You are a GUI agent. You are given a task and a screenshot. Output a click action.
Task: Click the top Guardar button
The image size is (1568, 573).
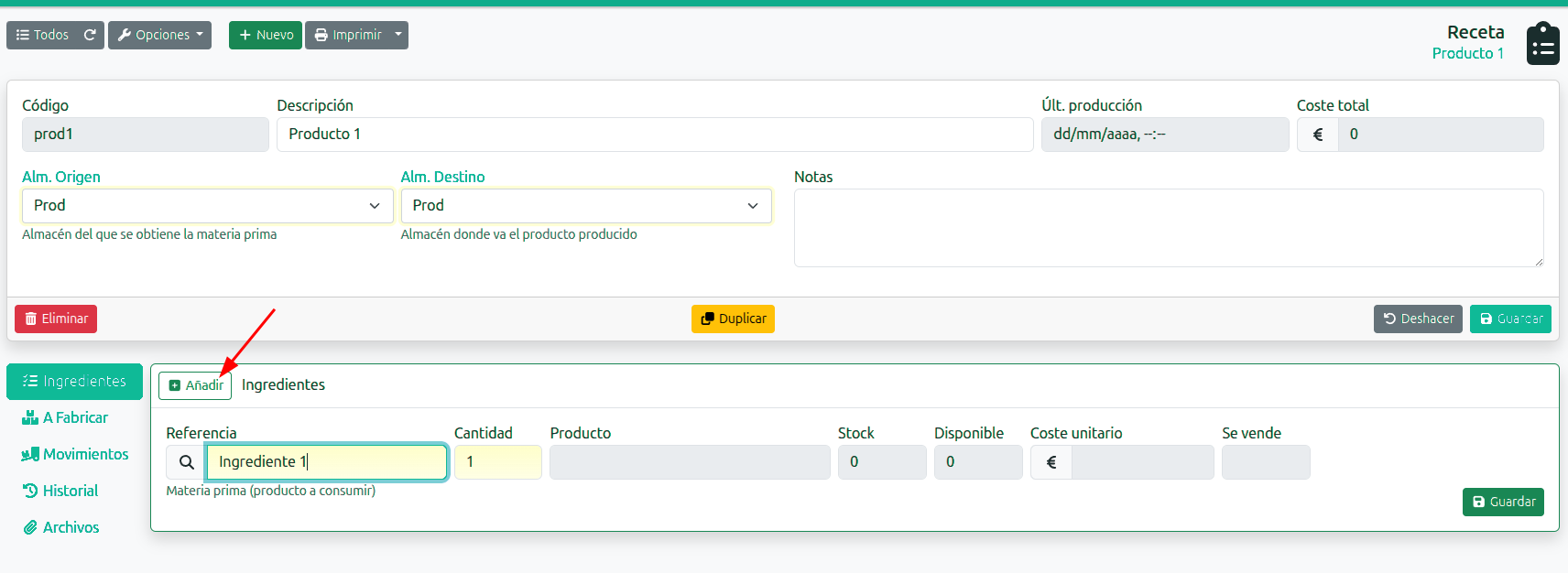pos(1510,319)
